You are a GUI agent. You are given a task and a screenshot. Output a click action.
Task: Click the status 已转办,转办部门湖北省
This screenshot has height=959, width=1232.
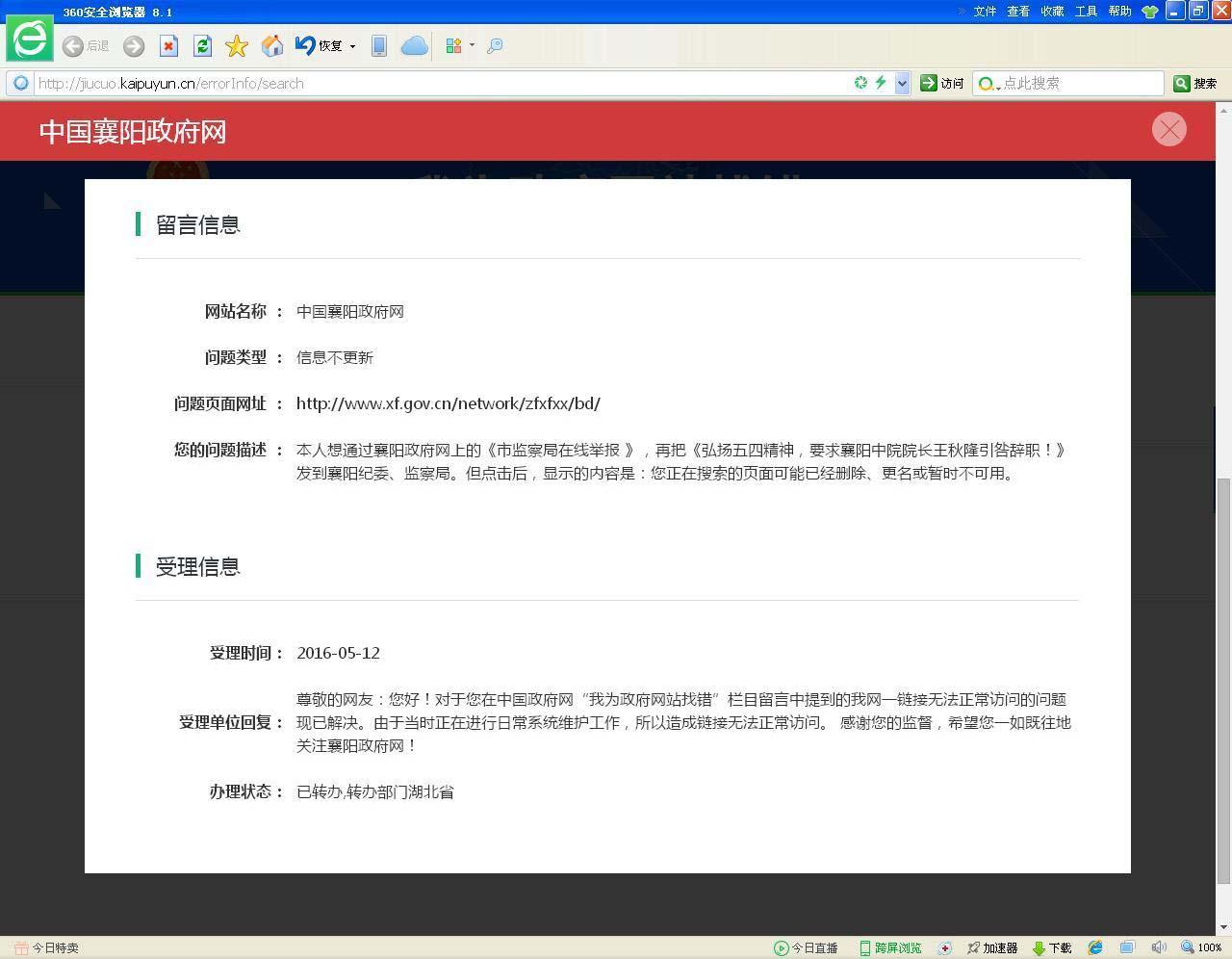pyautogui.click(x=375, y=791)
